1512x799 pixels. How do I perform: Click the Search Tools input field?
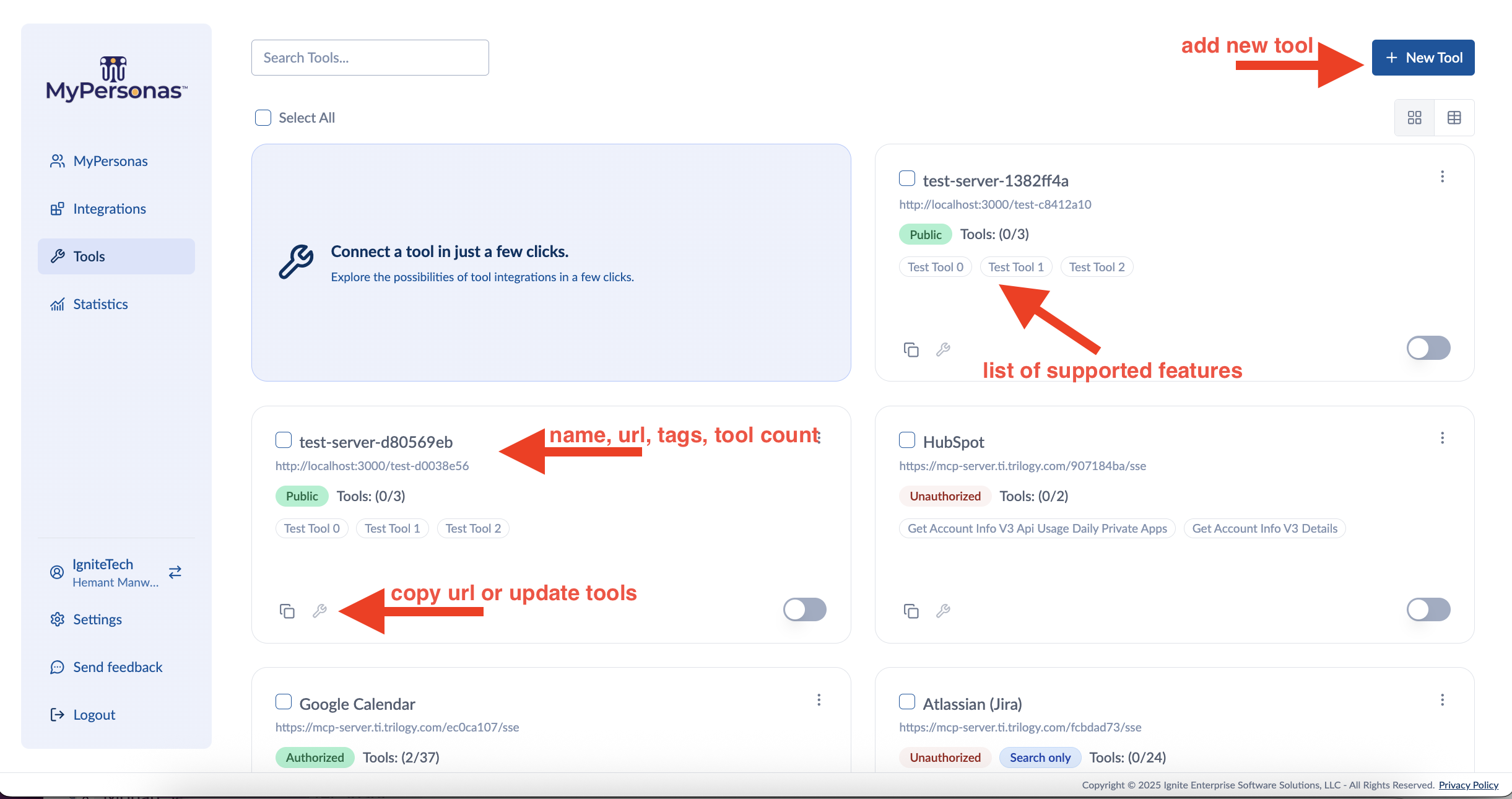370,58
